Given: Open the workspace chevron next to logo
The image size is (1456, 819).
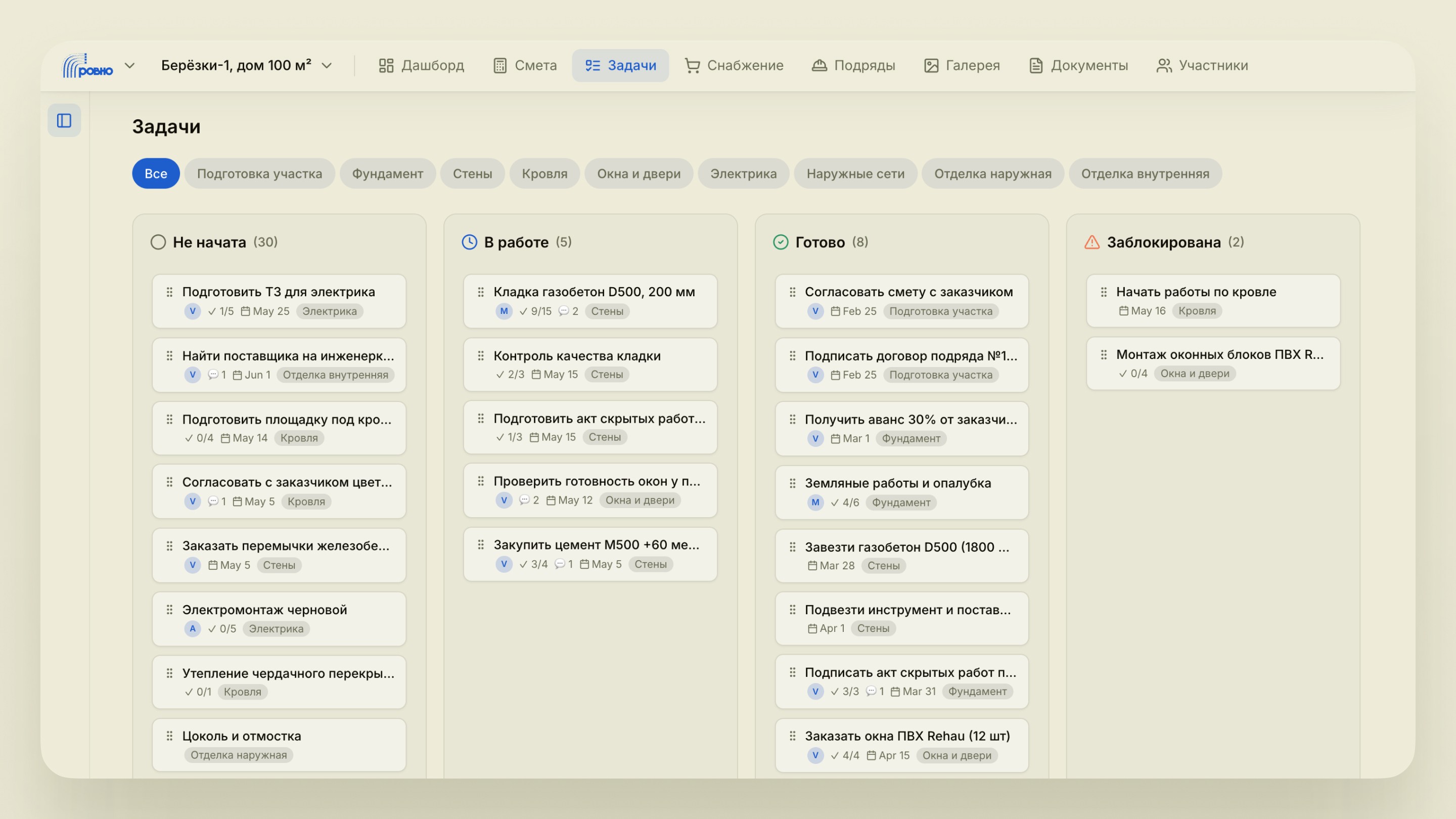Looking at the screenshot, I should pos(130,66).
